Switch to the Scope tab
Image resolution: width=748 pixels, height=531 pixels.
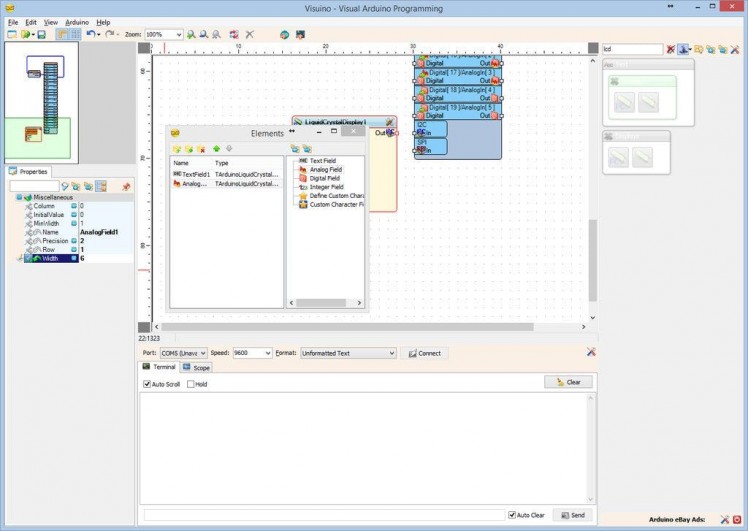coord(197,368)
